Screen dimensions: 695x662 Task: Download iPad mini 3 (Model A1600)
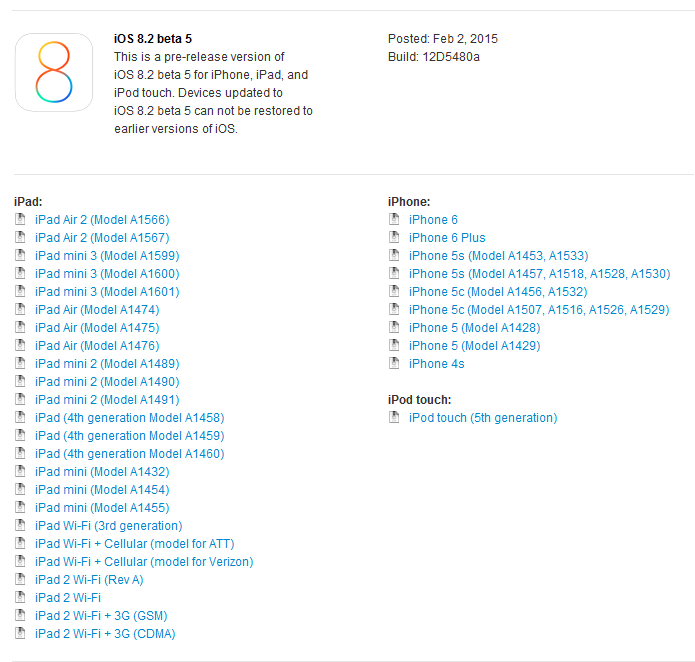click(107, 274)
